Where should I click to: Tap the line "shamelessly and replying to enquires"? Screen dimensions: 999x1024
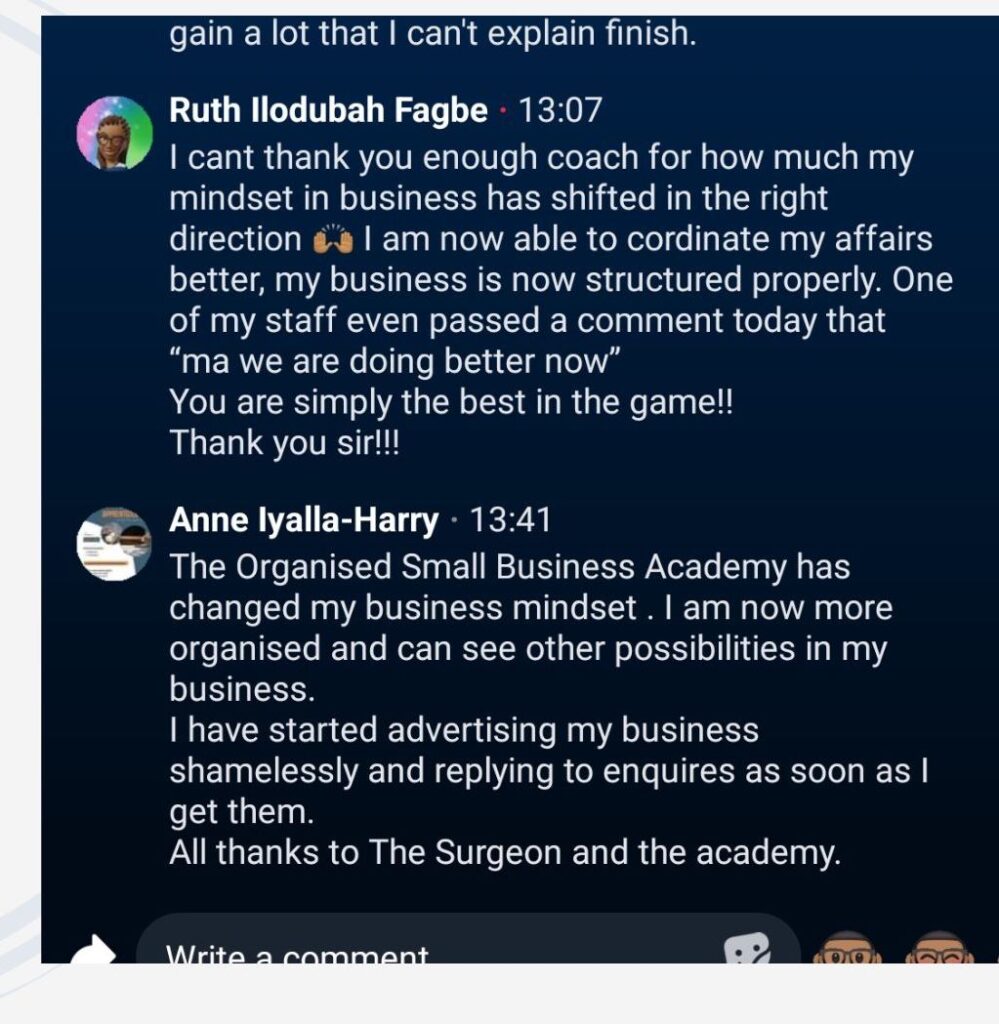[x=540, y=771]
